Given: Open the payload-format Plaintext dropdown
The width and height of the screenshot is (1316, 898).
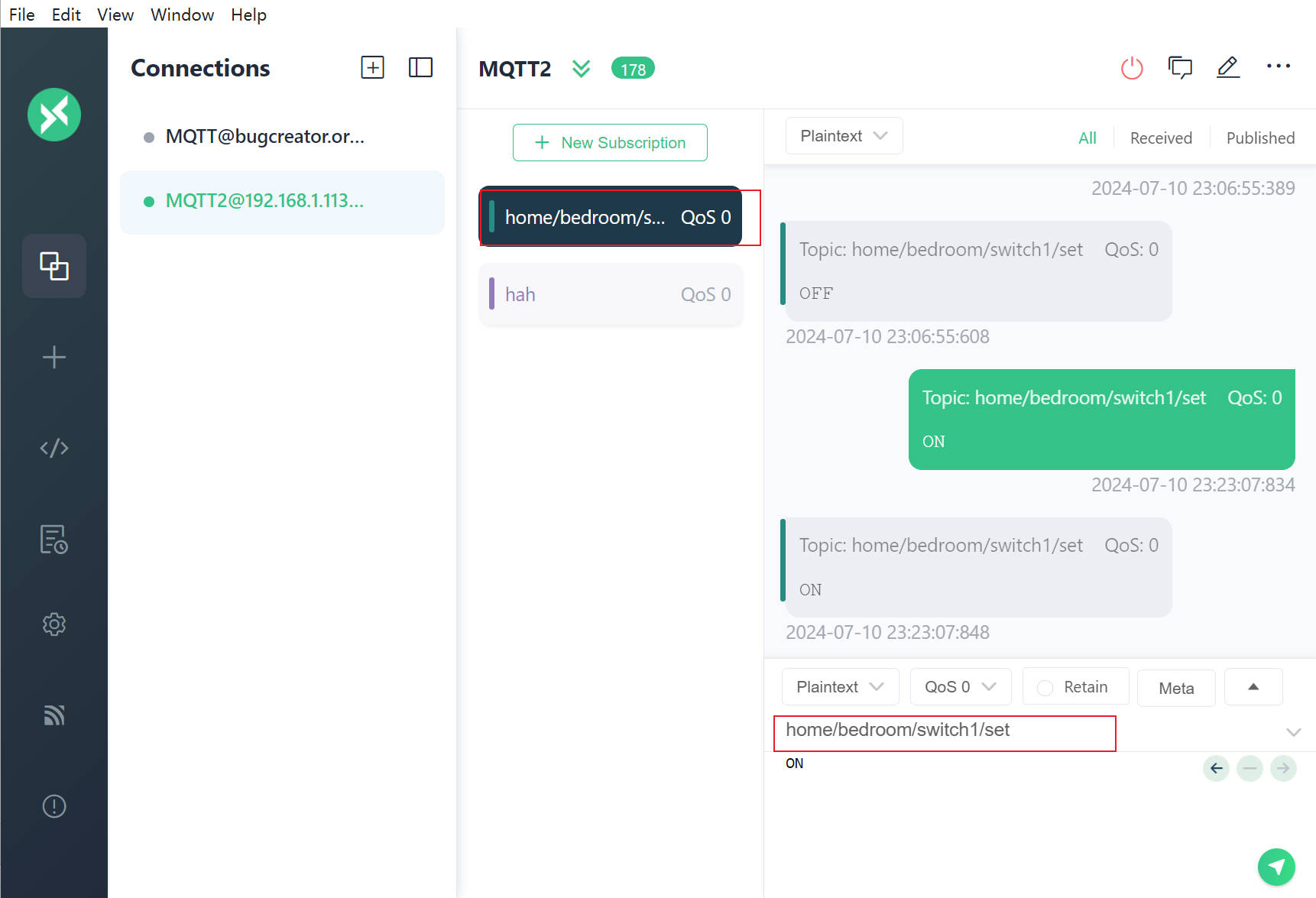Looking at the screenshot, I should (840, 687).
